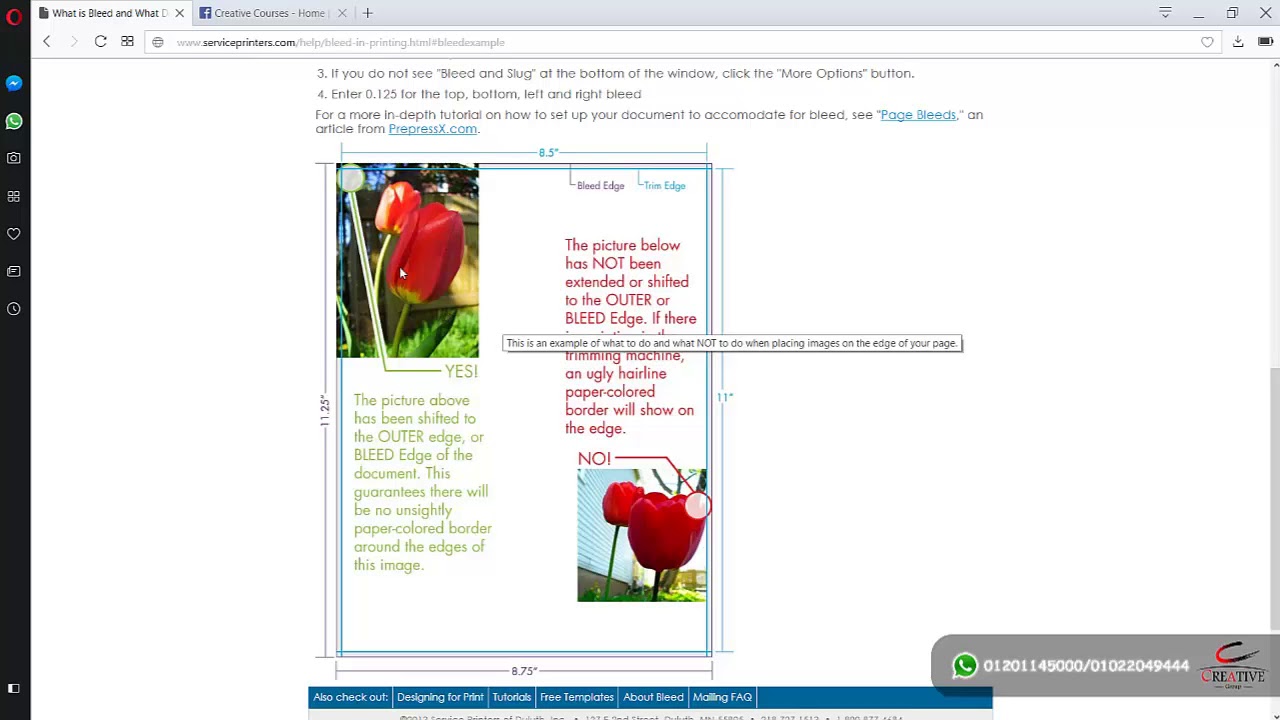Open personal news in the sidebar
1280x720 pixels.
[14, 271]
